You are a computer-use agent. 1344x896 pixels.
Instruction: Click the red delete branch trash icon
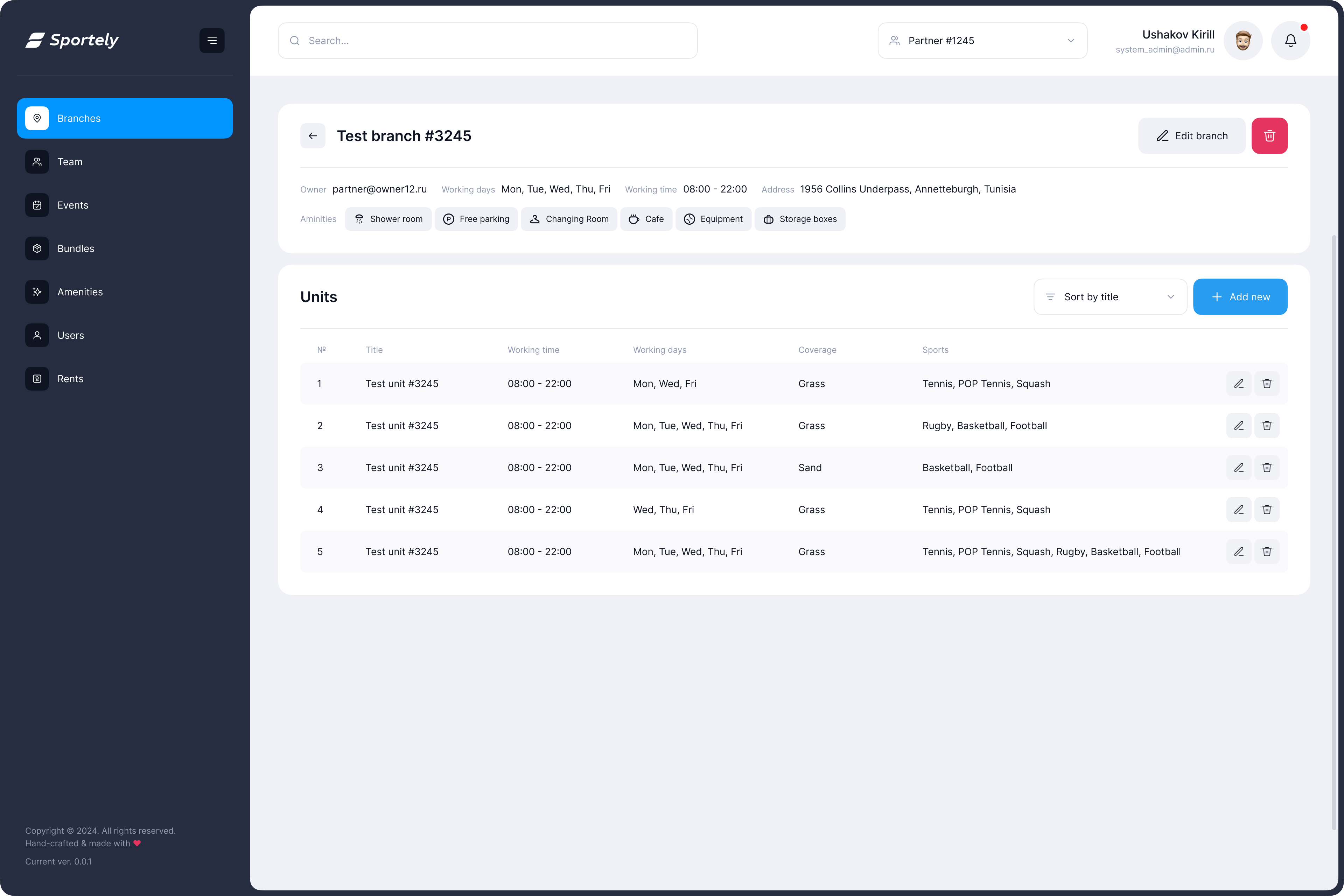point(1269,136)
